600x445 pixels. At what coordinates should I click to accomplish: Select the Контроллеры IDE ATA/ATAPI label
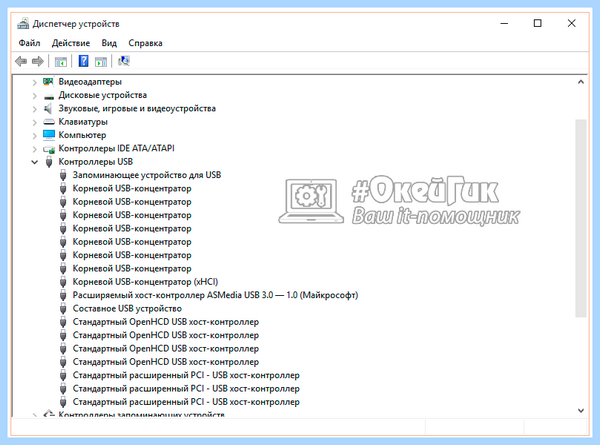116,148
